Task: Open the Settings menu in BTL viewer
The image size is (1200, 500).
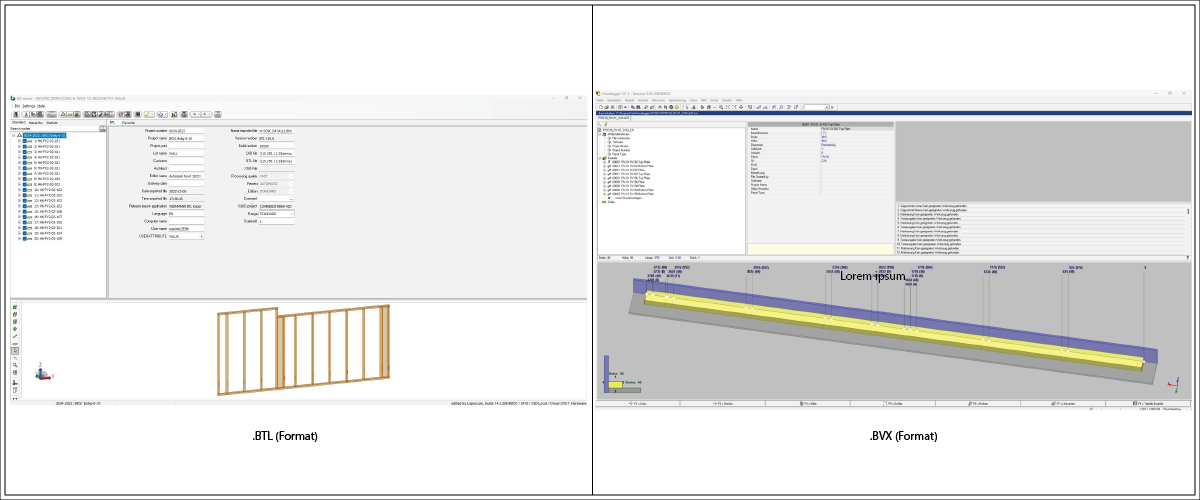Action: 29,106
